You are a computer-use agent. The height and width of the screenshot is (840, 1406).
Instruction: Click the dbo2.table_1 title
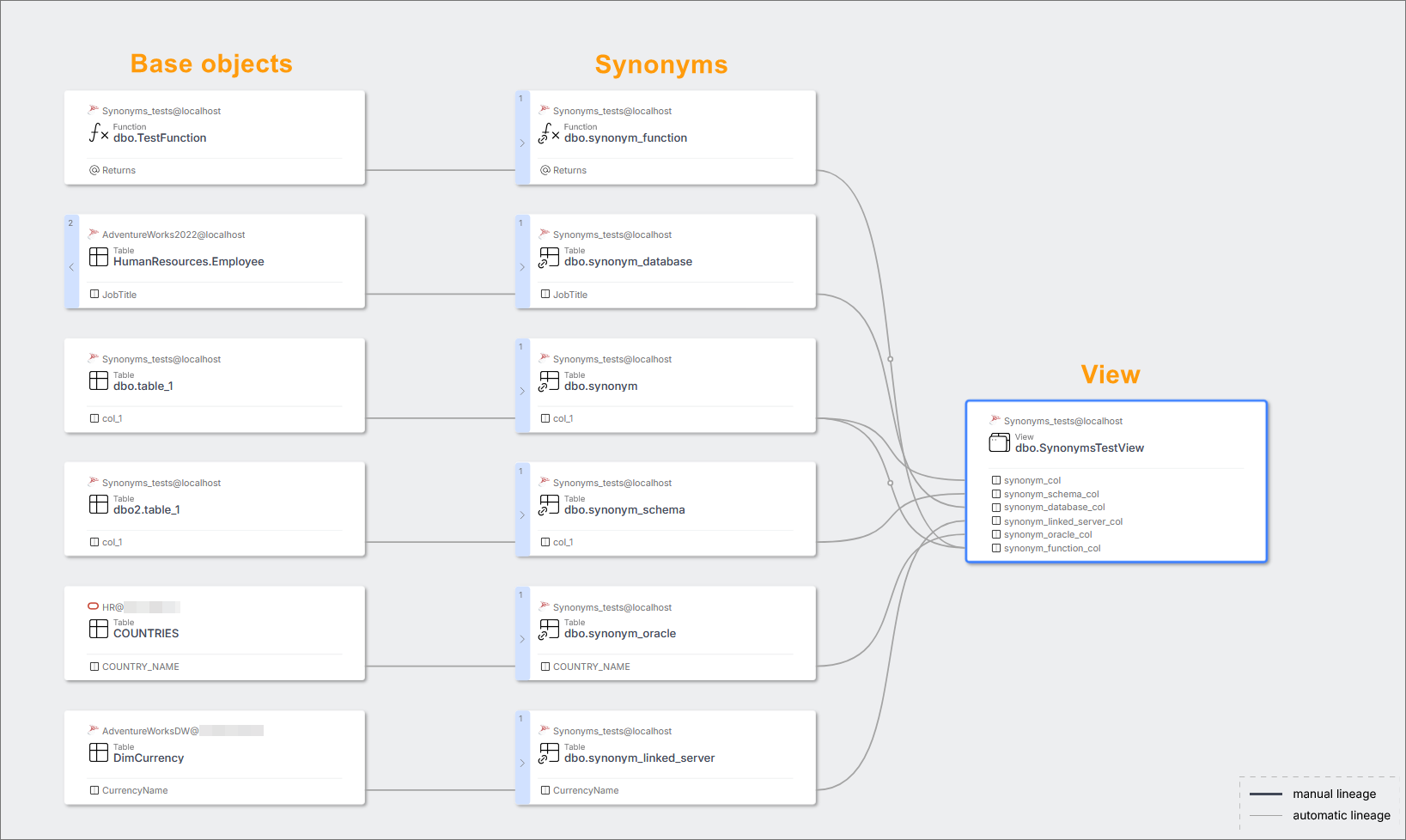[x=147, y=509]
